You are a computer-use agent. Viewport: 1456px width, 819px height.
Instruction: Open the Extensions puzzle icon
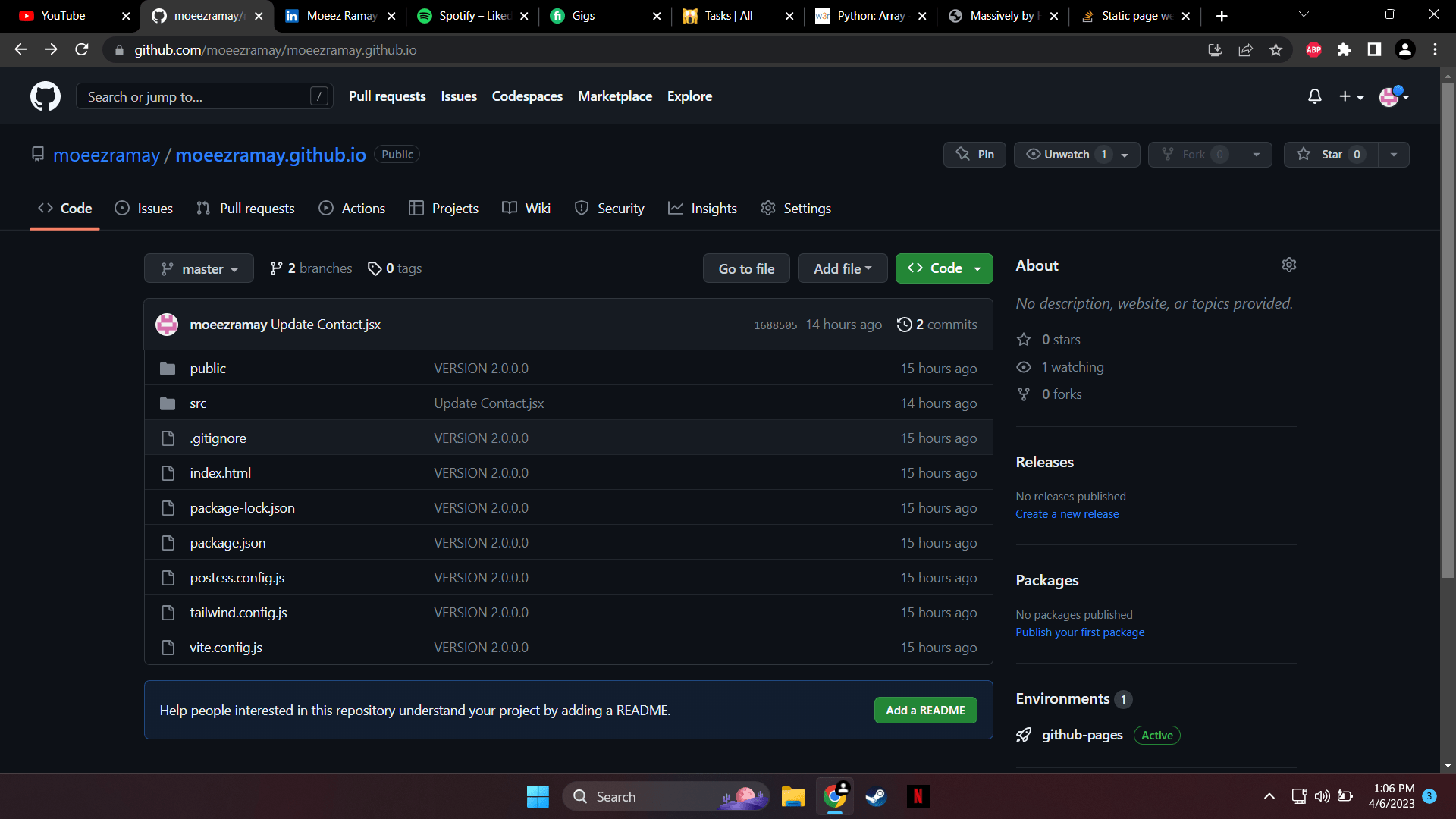point(1344,50)
